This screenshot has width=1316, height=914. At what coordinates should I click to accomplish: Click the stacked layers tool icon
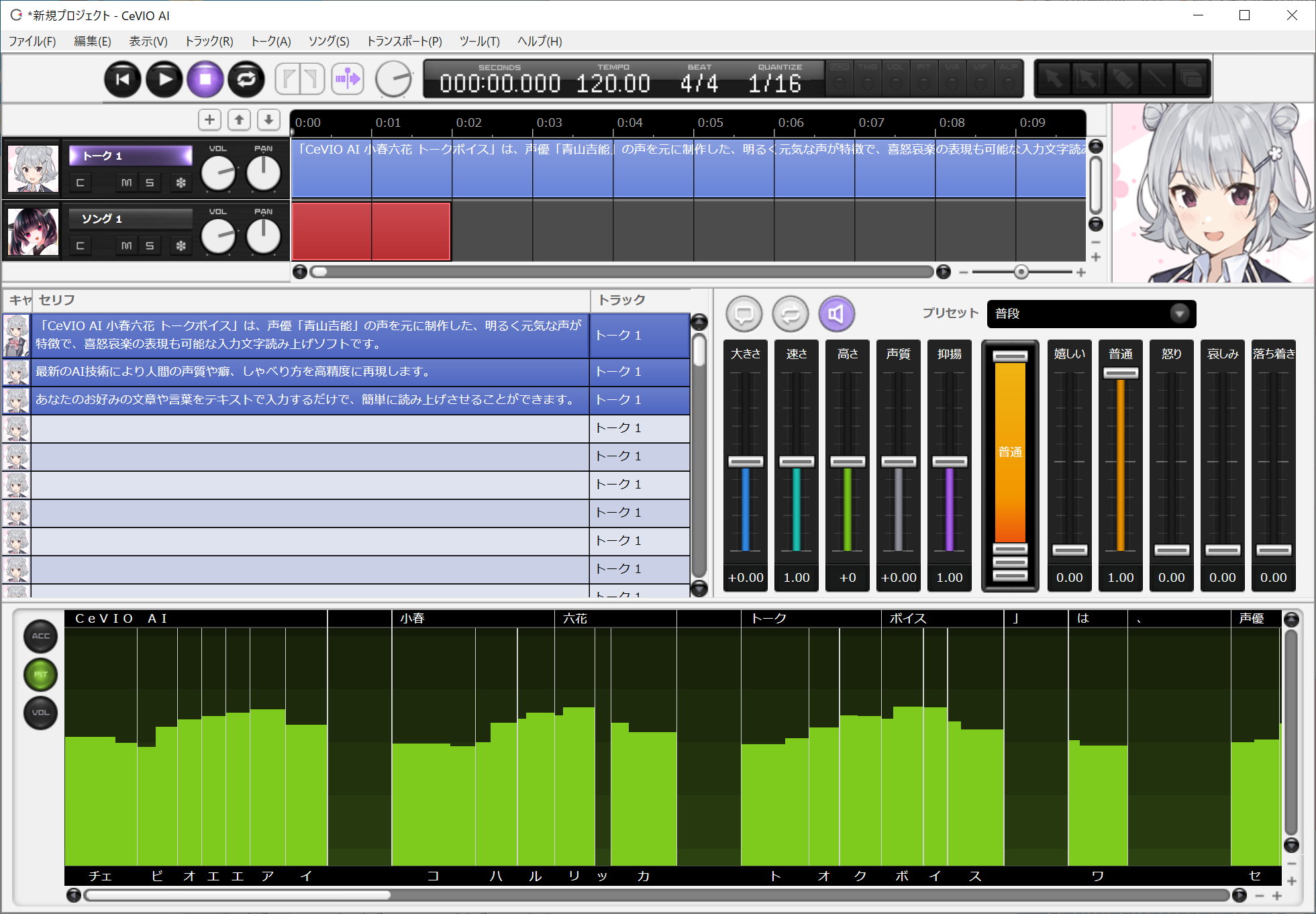pos(1191,79)
